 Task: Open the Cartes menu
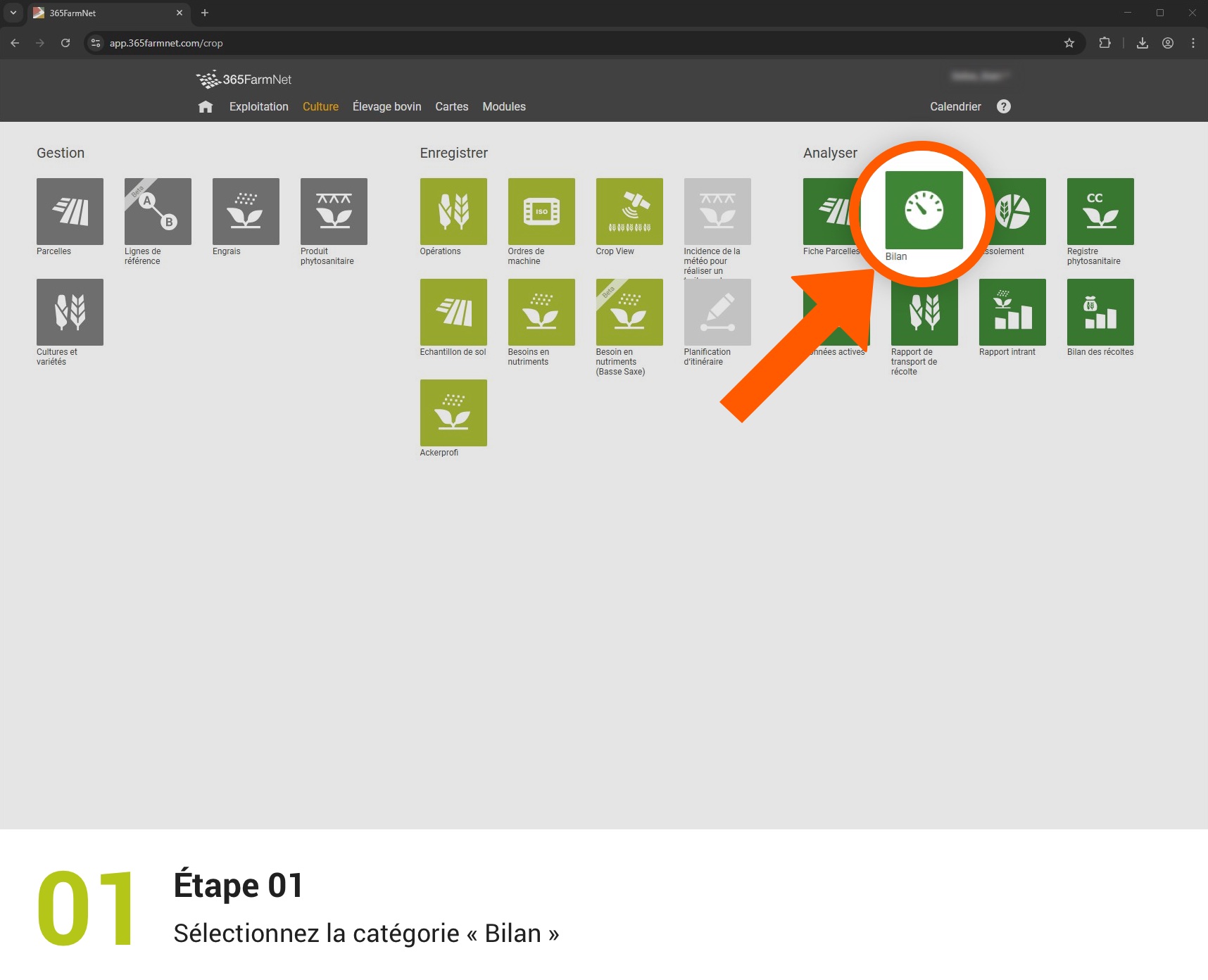coord(451,107)
